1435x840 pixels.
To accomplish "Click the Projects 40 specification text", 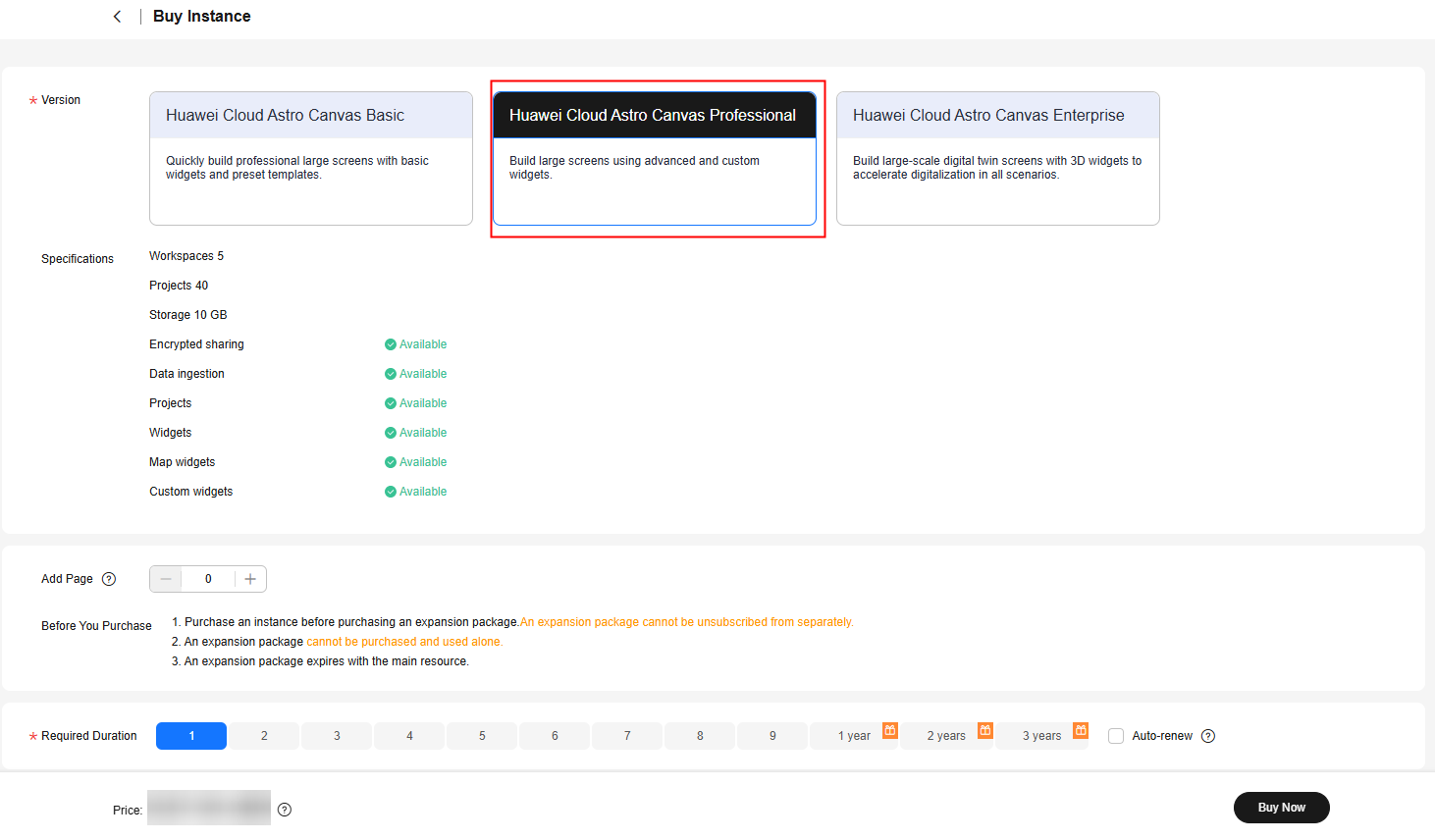I will tap(179, 286).
